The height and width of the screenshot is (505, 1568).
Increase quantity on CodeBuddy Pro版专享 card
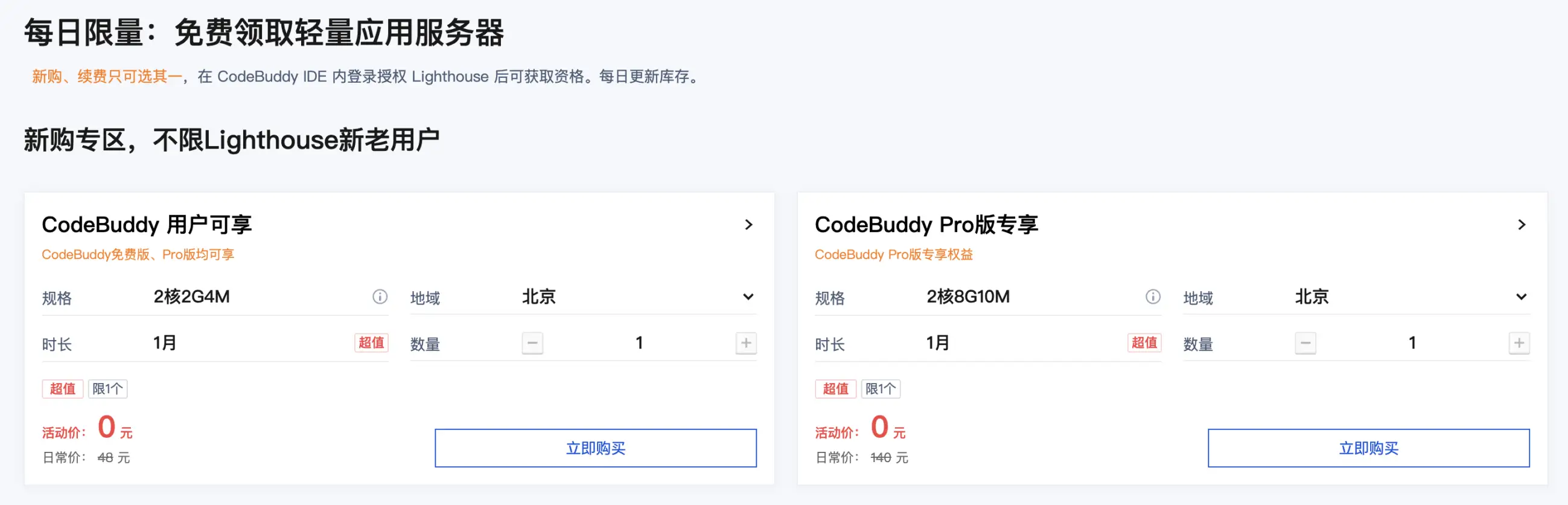tap(1518, 343)
